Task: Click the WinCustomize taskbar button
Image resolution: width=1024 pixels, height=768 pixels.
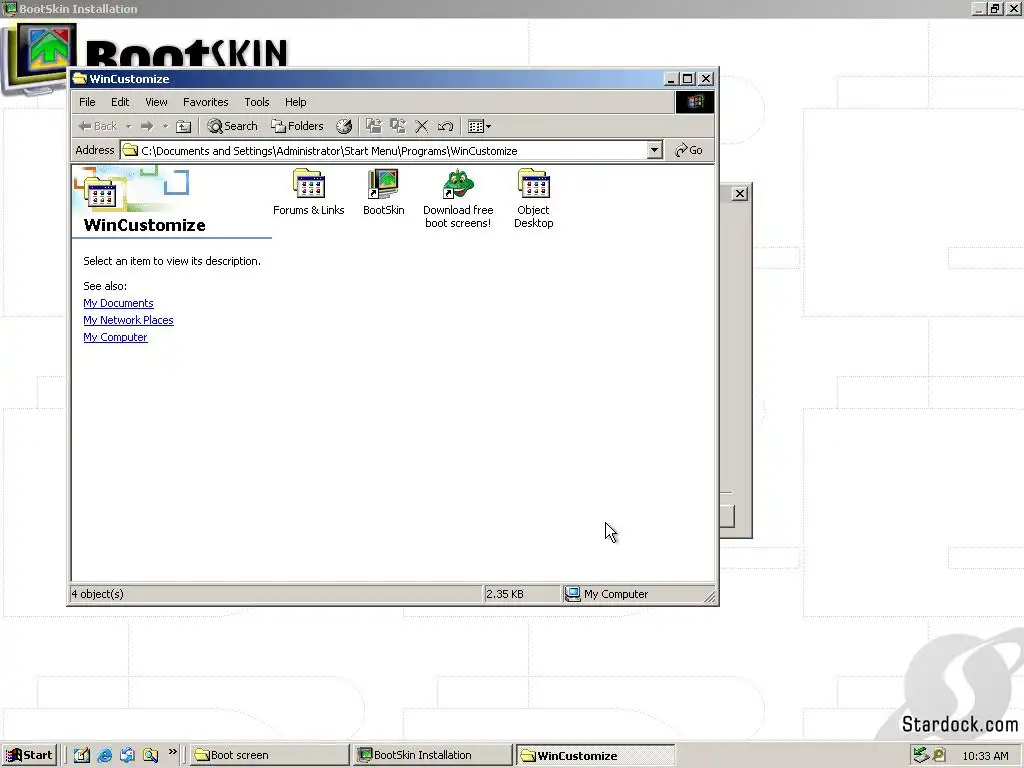Action: click(596, 756)
